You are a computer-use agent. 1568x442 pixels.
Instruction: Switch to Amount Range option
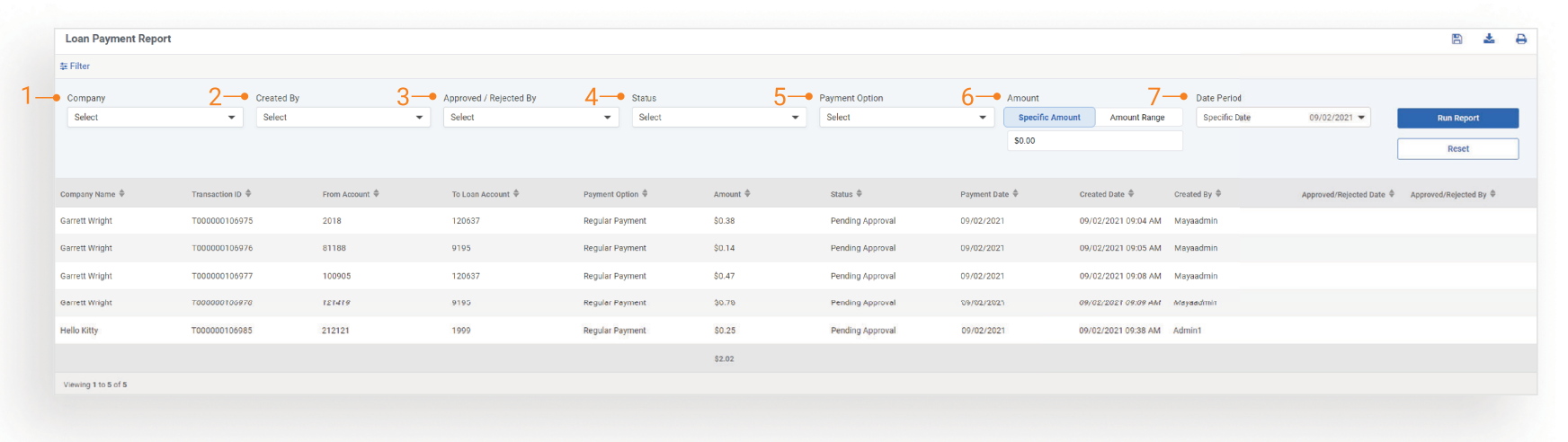[1137, 118]
